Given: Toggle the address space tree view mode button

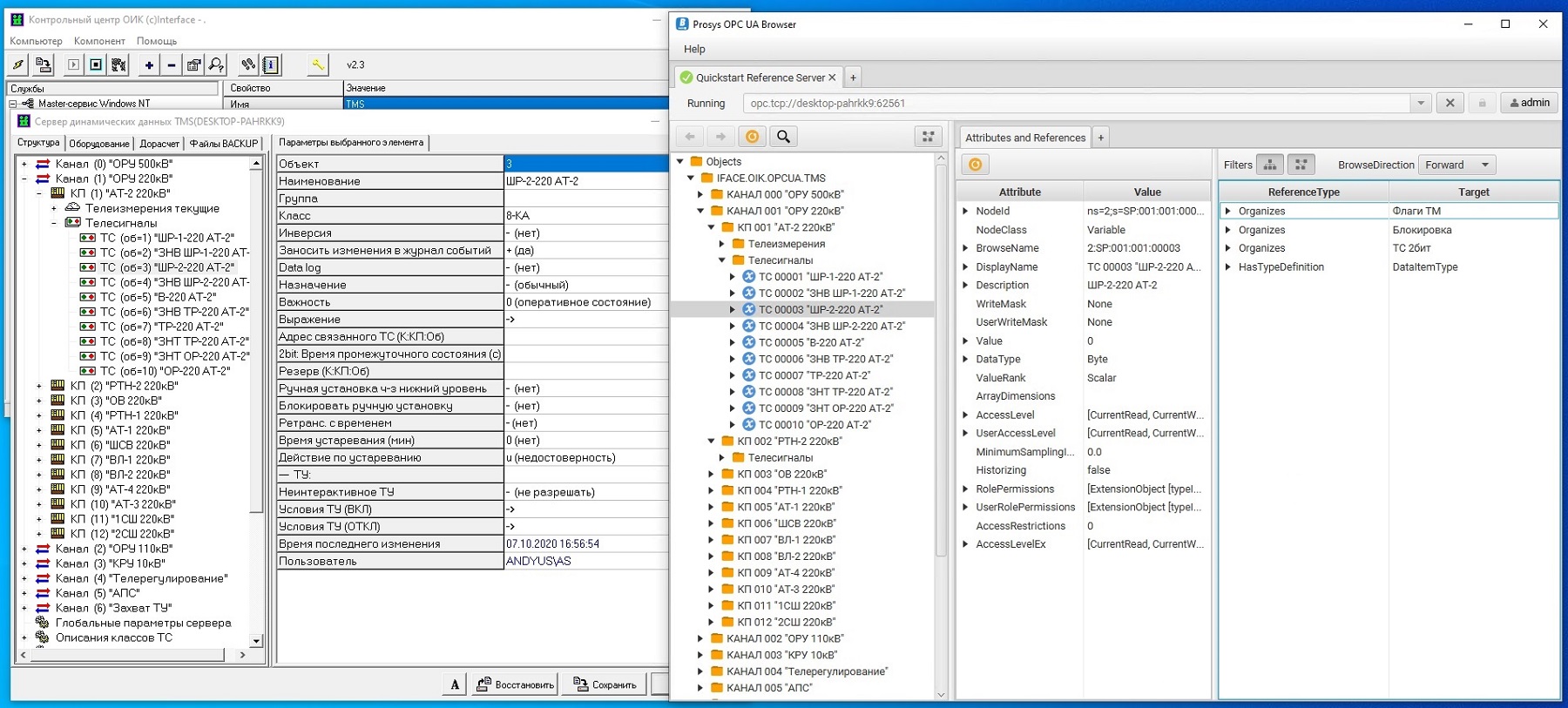Looking at the screenshot, I should [x=928, y=137].
